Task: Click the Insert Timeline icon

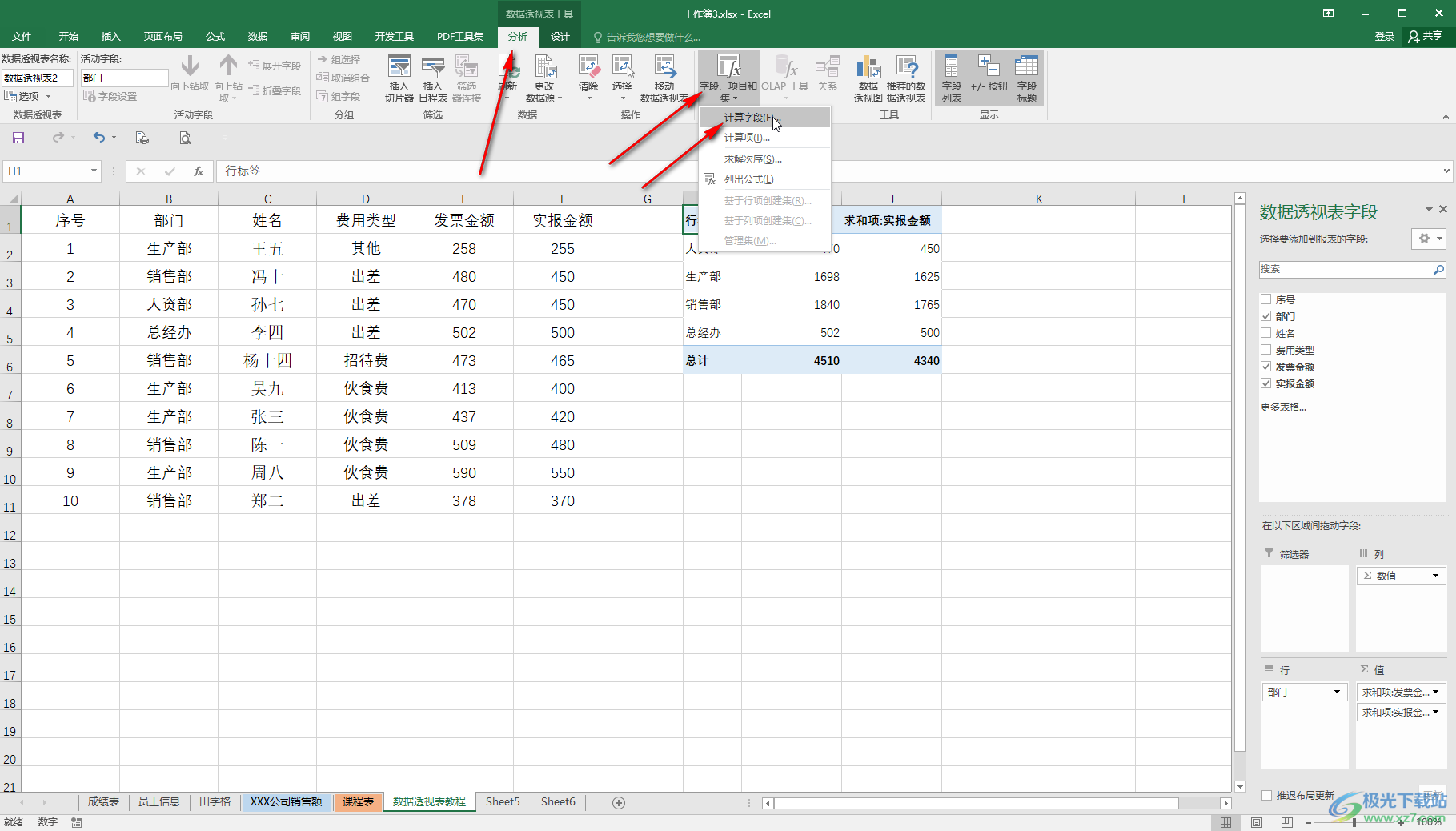Action: 432,78
